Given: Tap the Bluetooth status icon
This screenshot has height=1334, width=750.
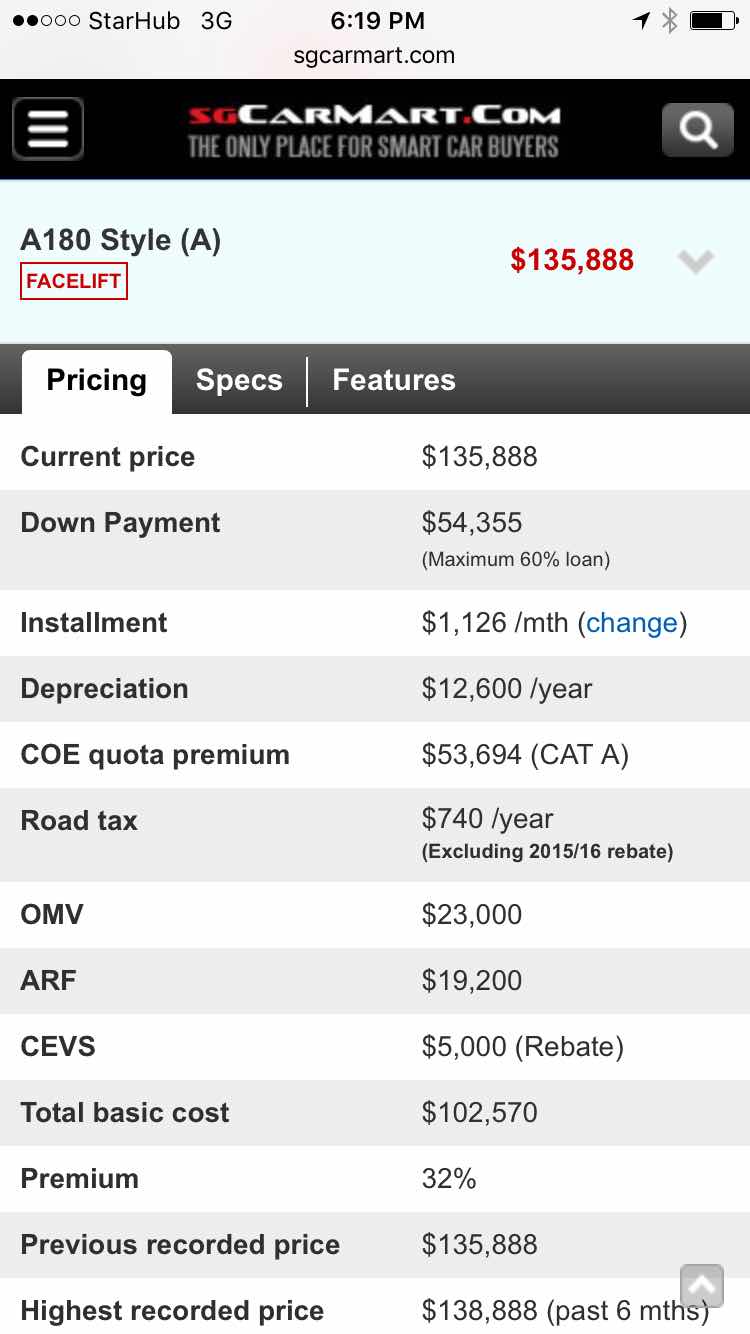Looking at the screenshot, I should point(669,20).
